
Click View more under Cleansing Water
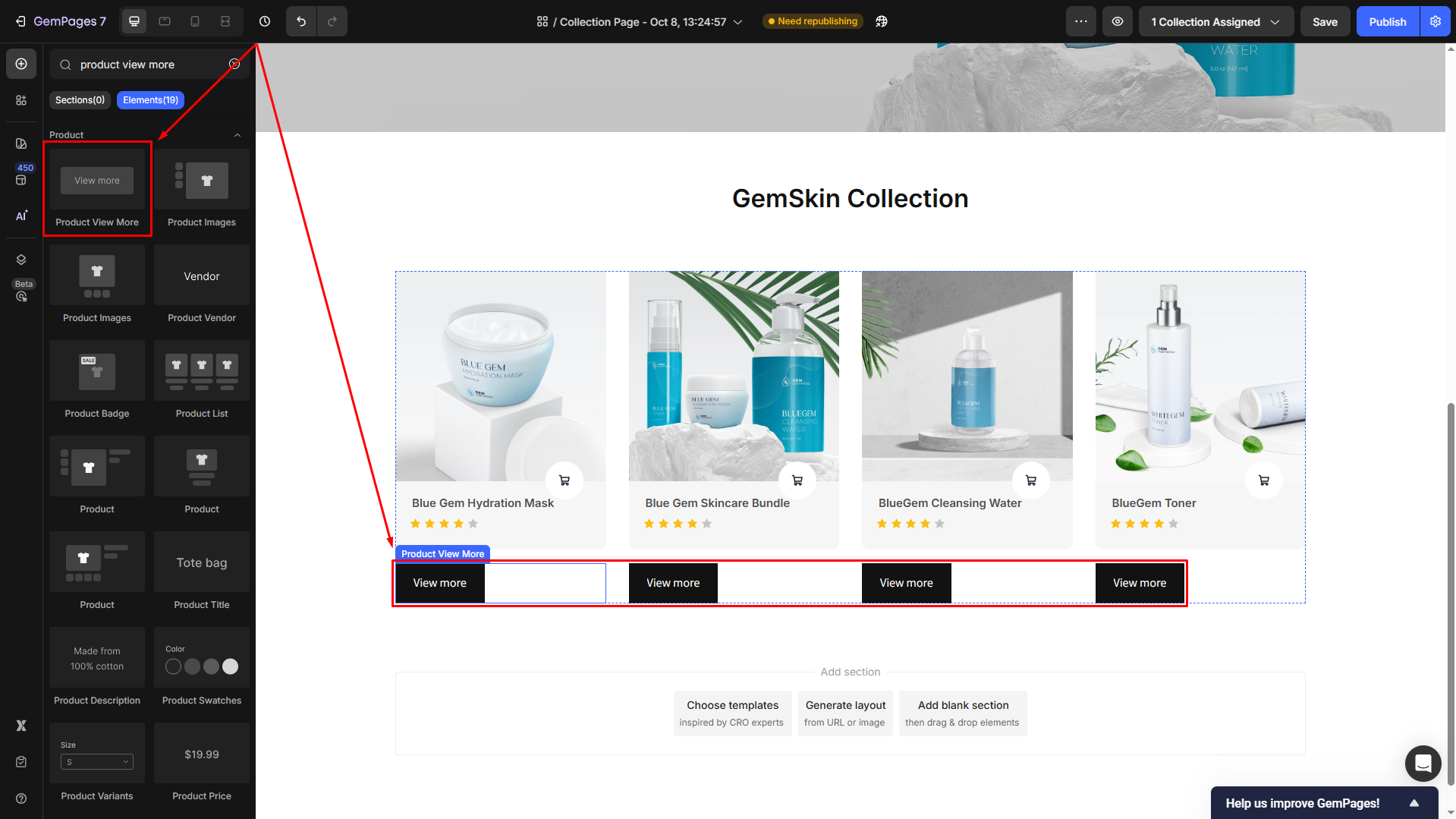click(906, 583)
